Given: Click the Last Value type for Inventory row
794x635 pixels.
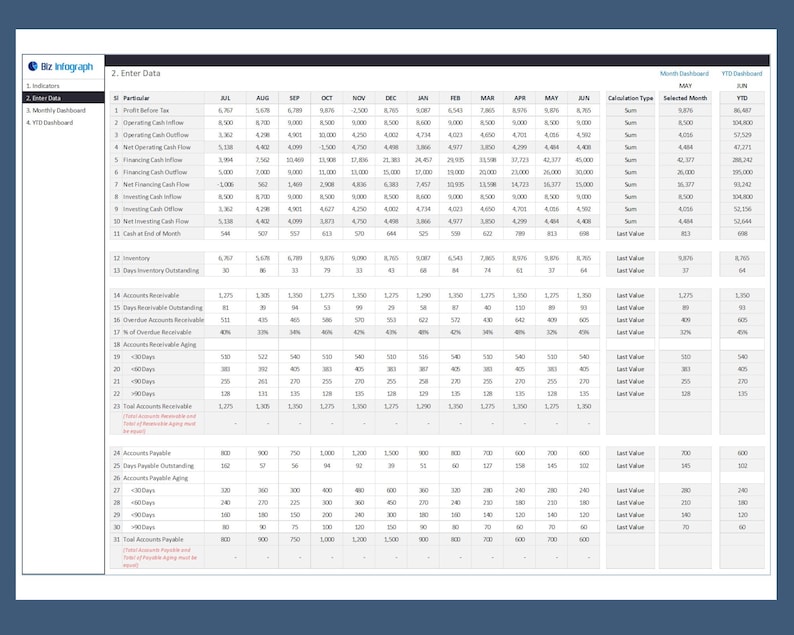Looking at the screenshot, I should [630, 258].
